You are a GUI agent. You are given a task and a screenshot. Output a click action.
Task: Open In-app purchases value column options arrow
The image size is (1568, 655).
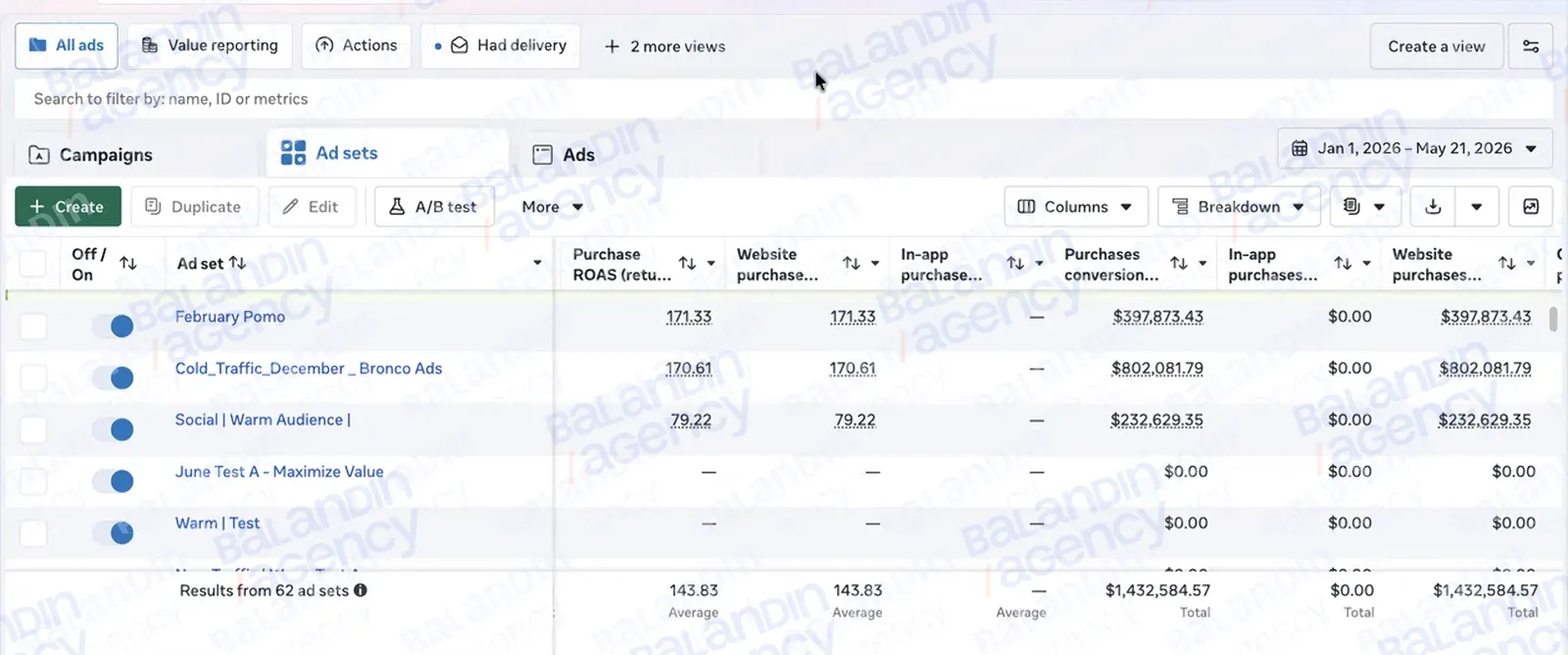pyautogui.click(x=1366, y=263)
